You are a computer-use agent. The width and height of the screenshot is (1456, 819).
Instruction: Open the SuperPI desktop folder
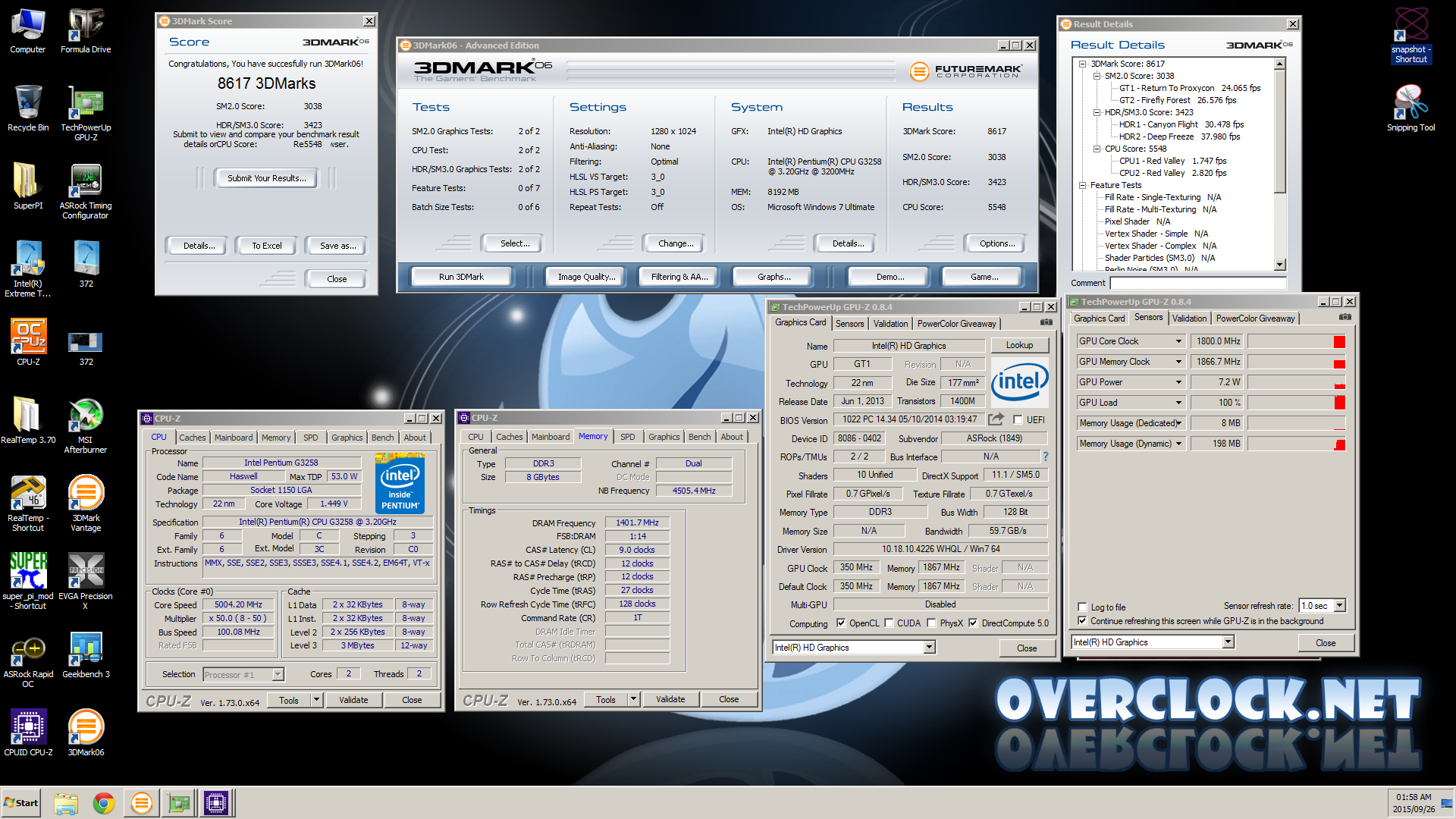tap(28, 187)
